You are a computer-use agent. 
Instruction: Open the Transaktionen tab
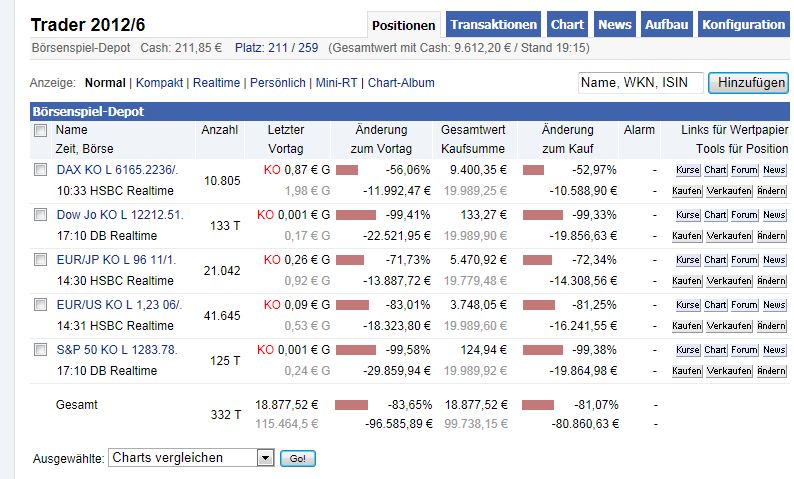494,25
